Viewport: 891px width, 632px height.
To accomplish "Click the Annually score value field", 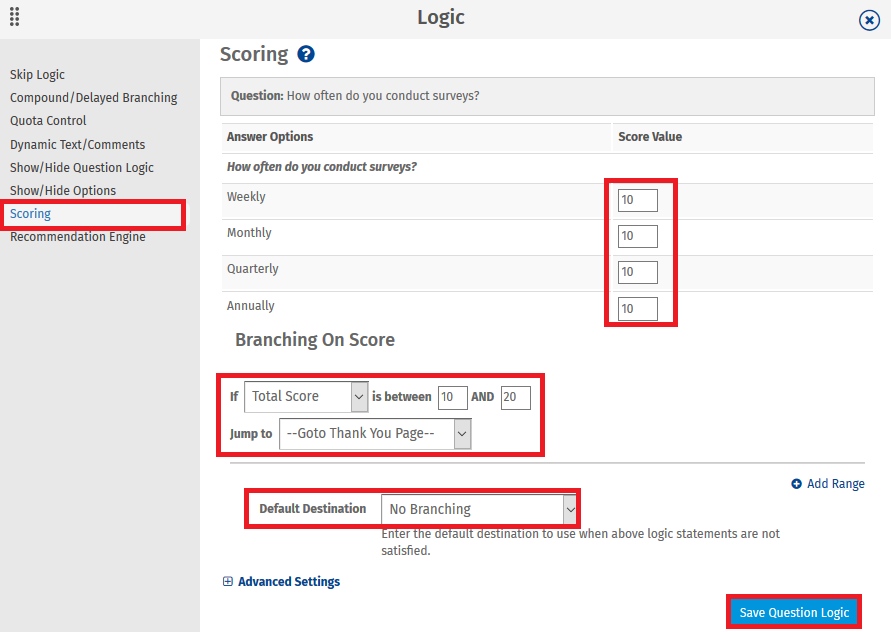I will [x=638, y=308].
